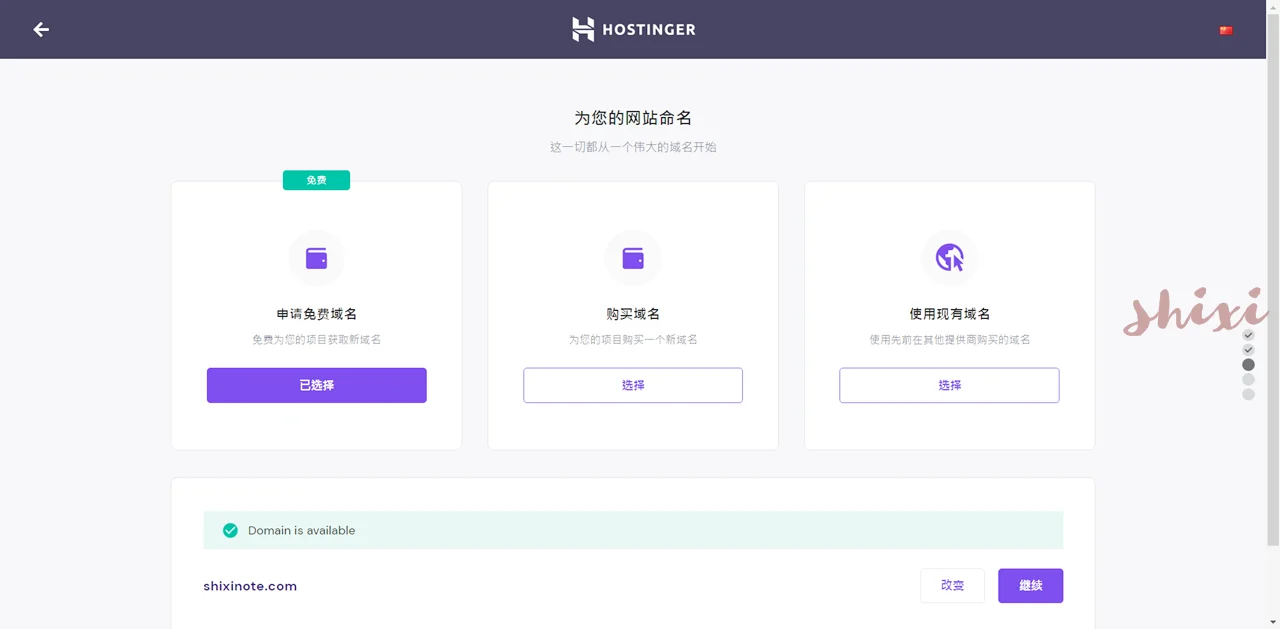Click the wallet icon above 申请免费域名
This screenshot has height=629, width=1280.
(x=317, y=258)
